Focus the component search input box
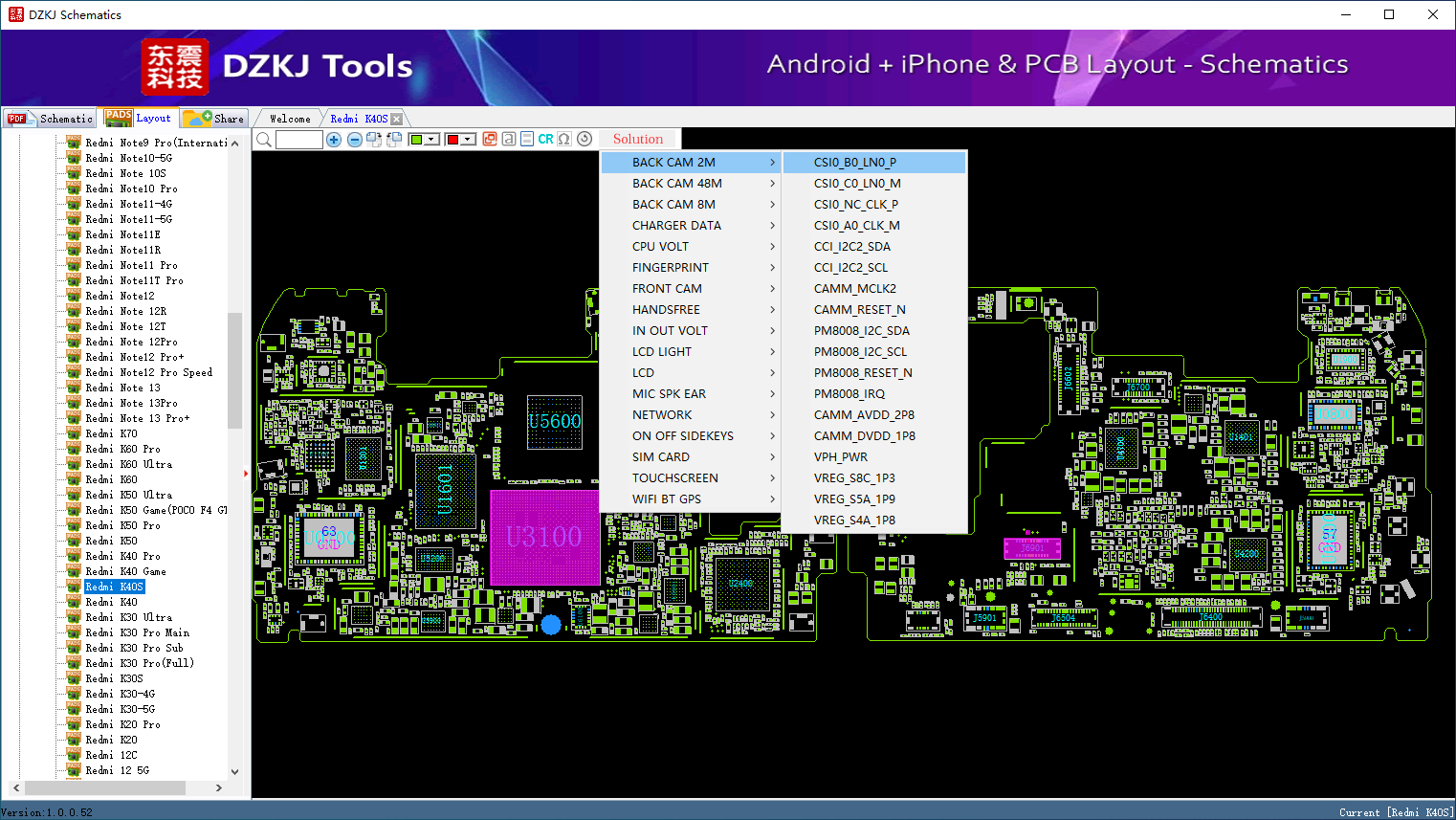This screenshot has width=1456, height=820. [299, 140]
